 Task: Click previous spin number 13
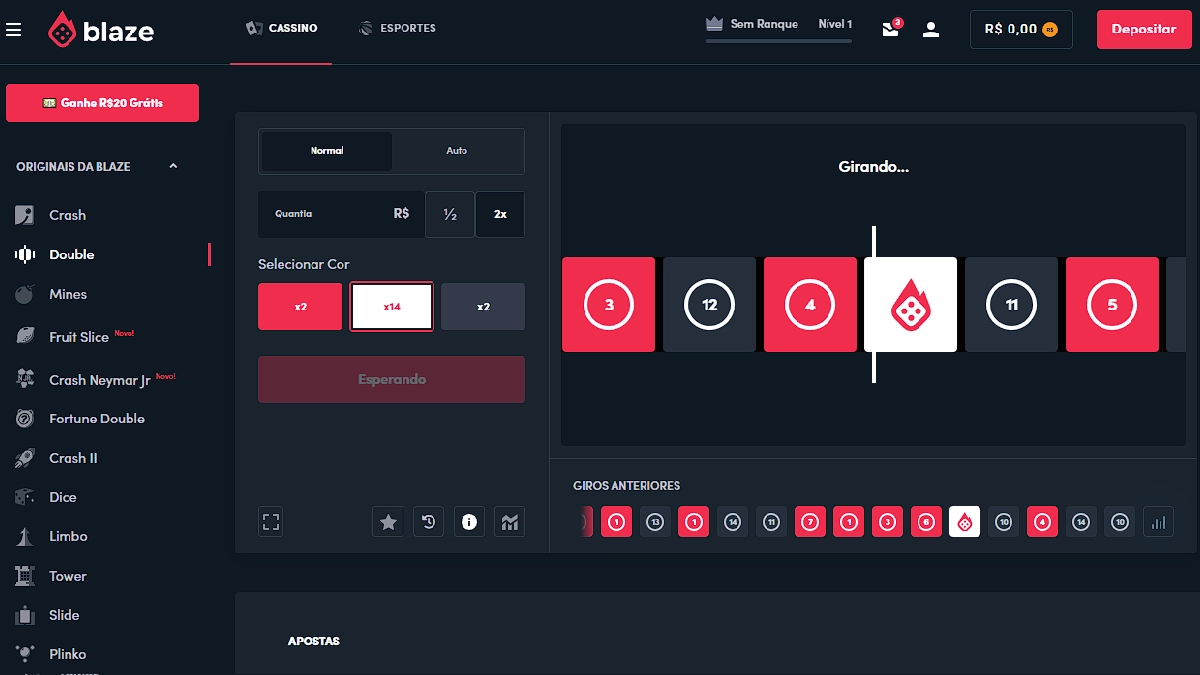point(655,522)
